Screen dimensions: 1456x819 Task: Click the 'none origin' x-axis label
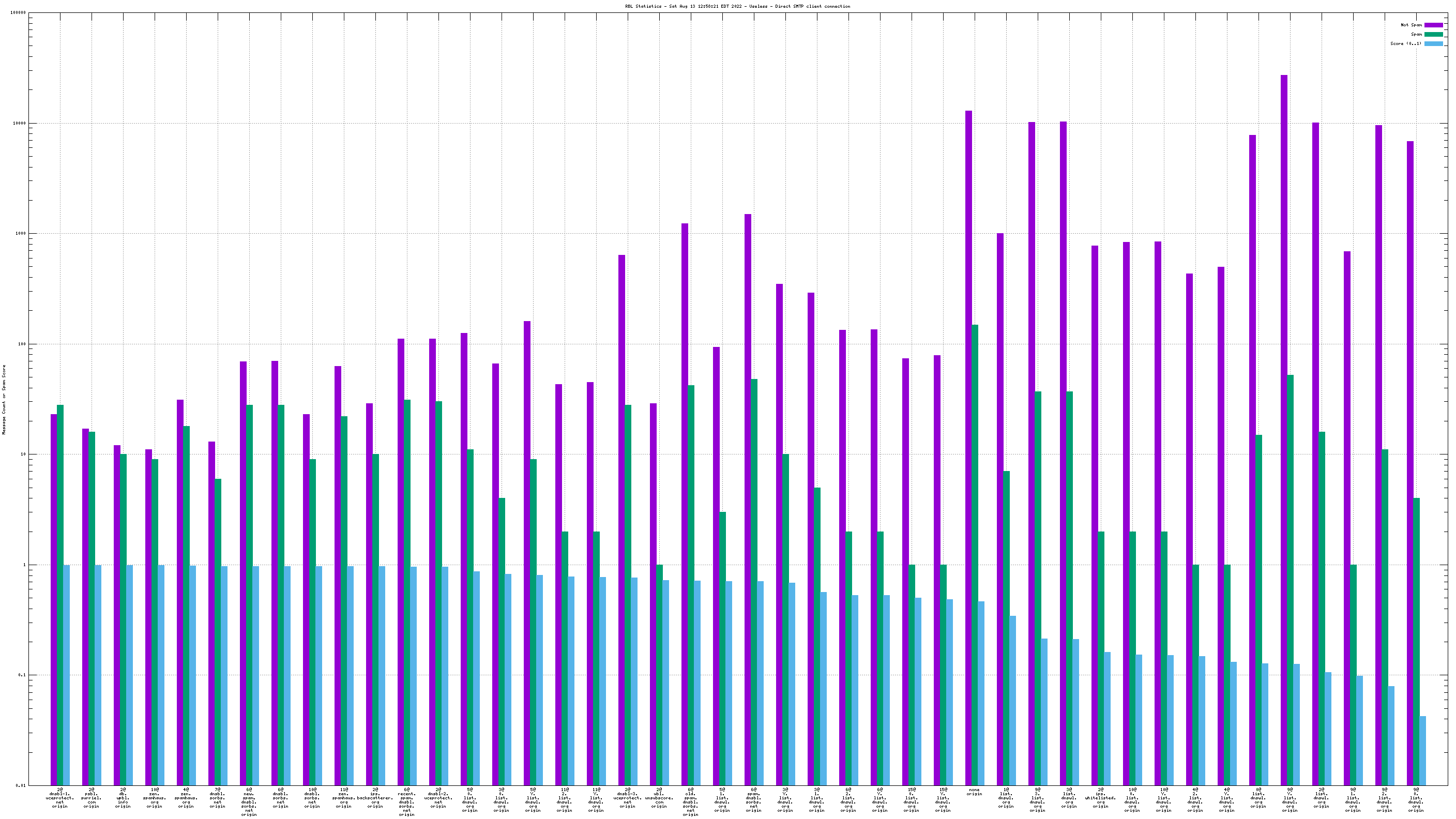point(974,792)
